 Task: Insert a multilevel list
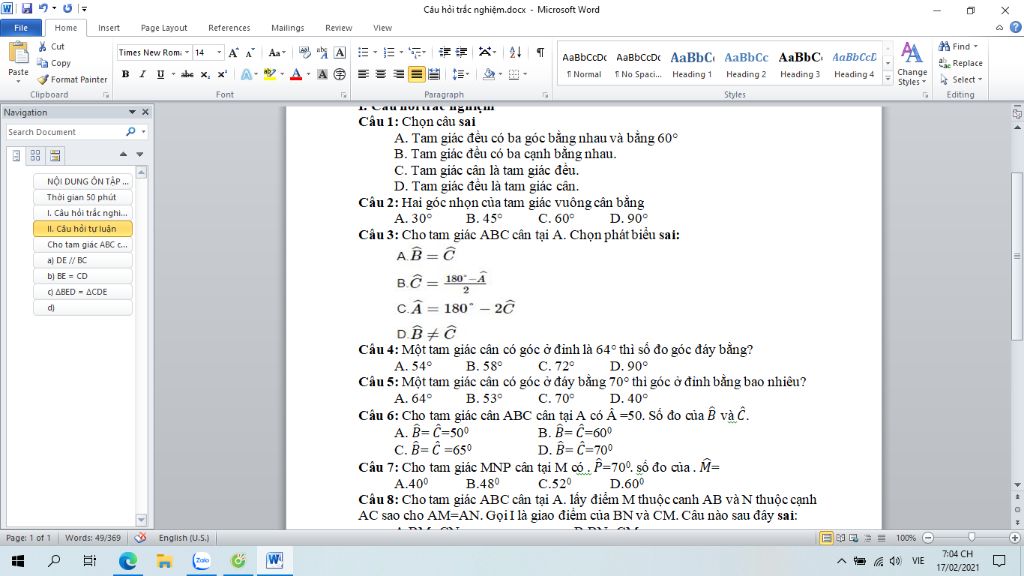(415, 52)
